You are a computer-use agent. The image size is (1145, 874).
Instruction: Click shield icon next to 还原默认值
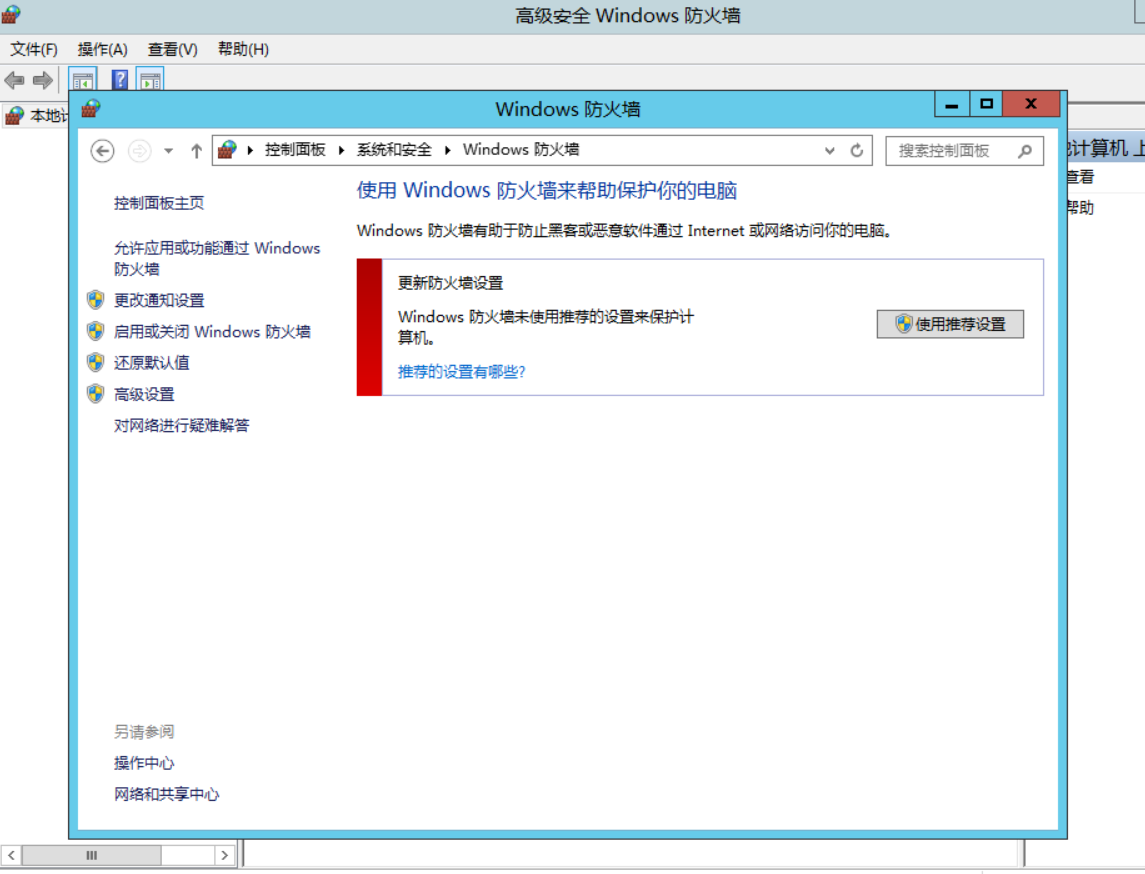click(x=96, y=362)
